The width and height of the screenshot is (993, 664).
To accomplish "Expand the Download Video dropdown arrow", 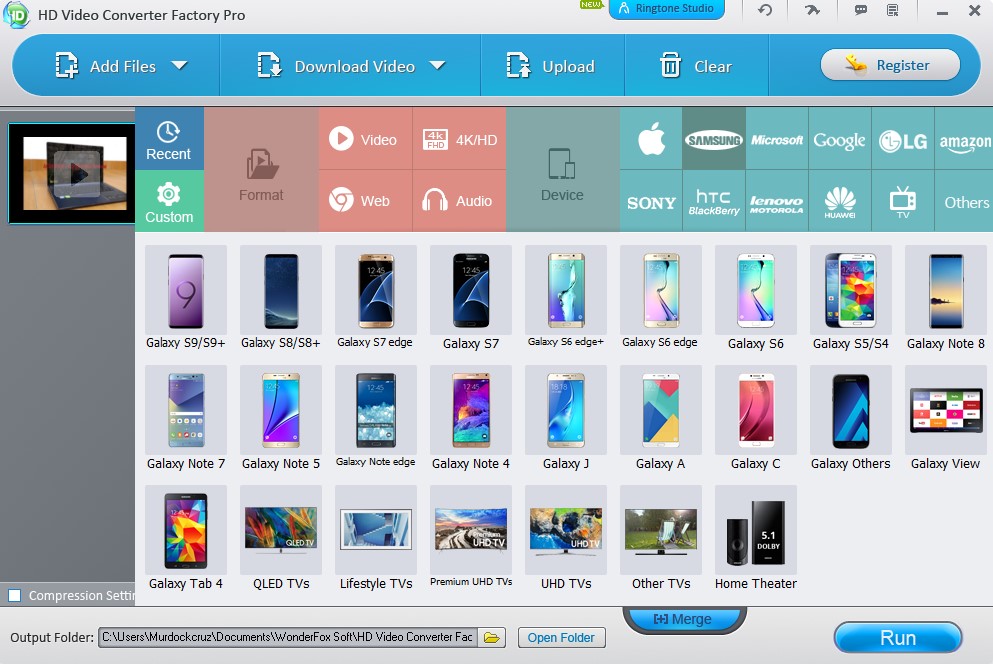I will [x=437, y=65].
